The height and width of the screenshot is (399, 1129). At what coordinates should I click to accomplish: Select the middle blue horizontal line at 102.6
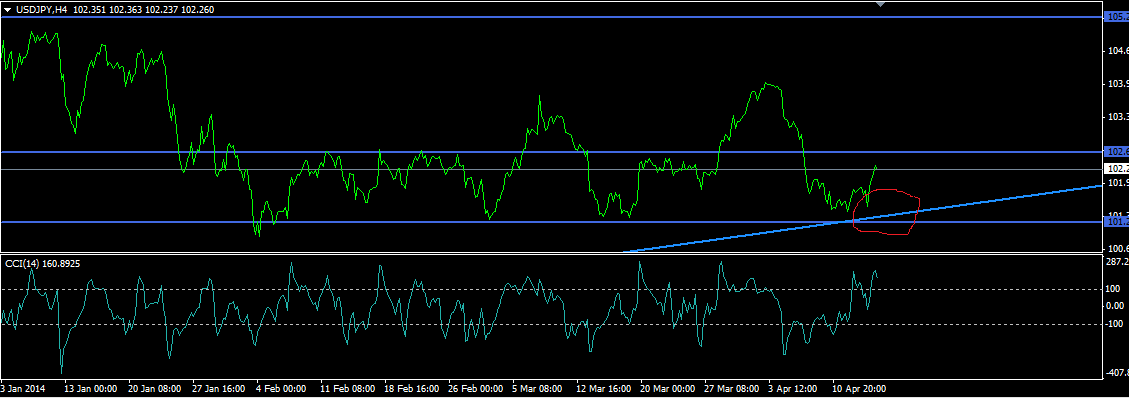coord(552,152)
